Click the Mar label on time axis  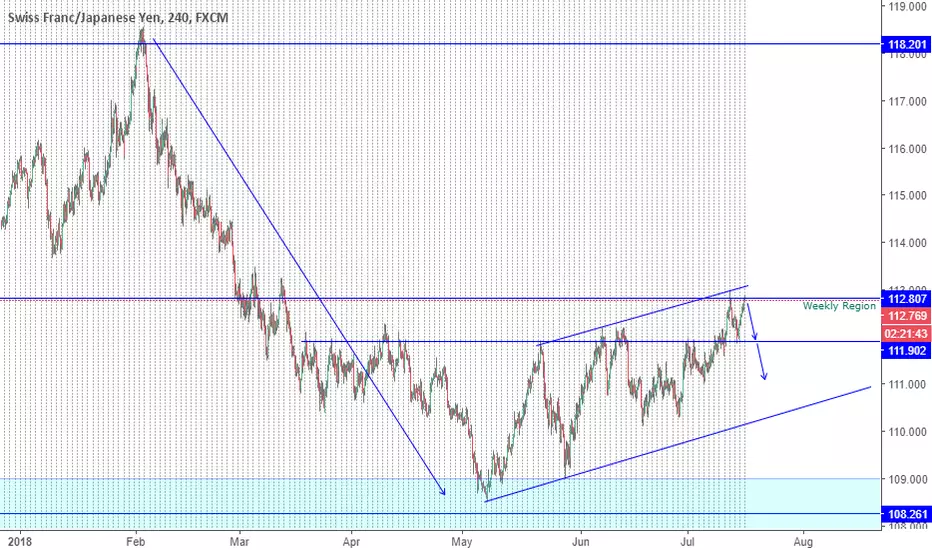click(240, 542)
